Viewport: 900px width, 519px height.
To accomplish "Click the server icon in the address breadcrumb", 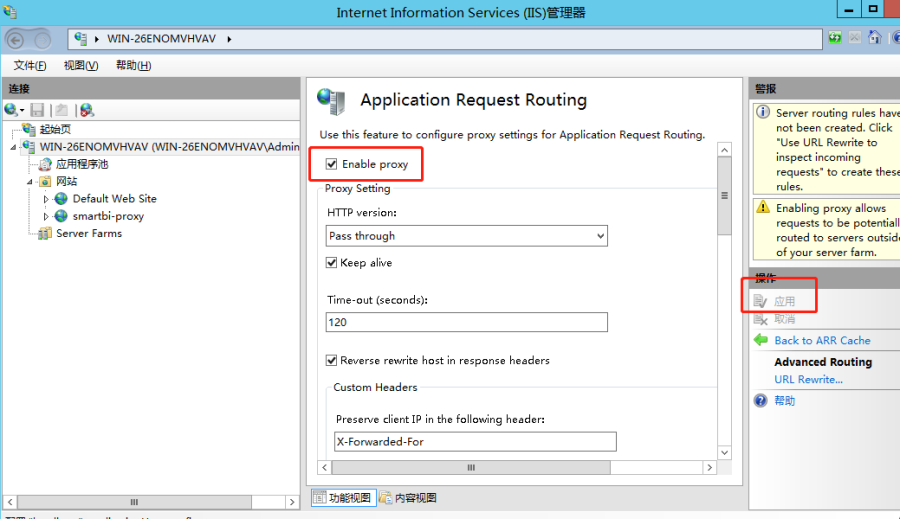I will pyautogui.click(x=80, y=39).
